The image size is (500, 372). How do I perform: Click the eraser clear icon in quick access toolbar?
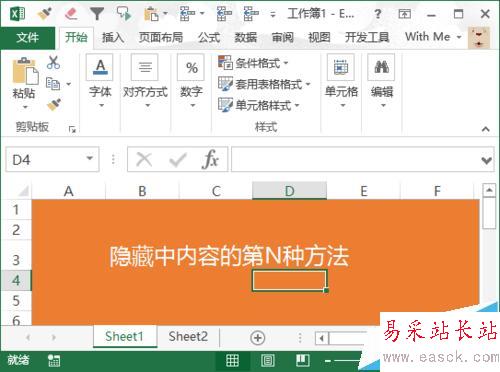71,14
